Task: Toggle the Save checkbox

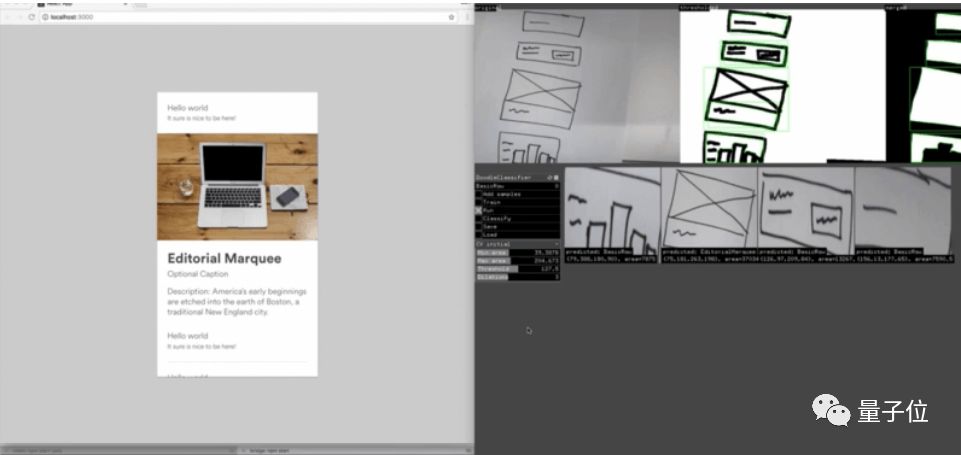Action: (x=479, y=226)
